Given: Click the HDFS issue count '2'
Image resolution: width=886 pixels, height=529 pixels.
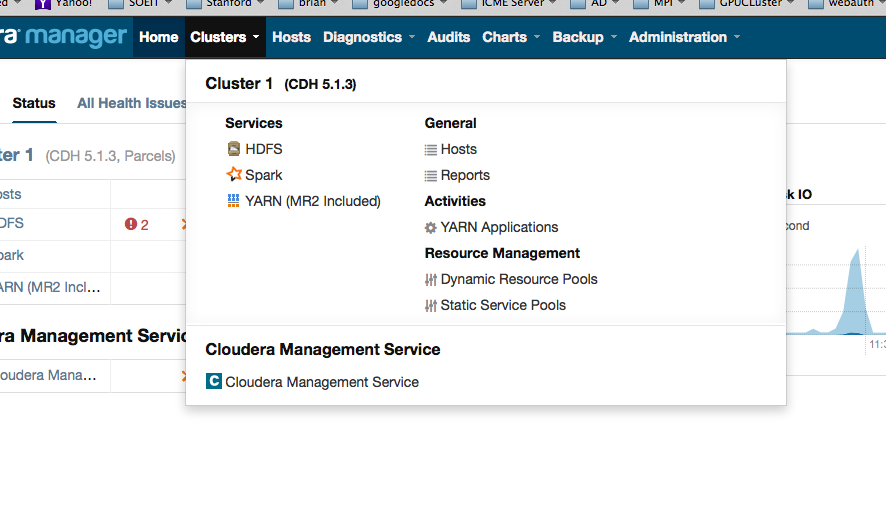Looking at the screenshot, I should pyautogui.click(x=145, y=225).
